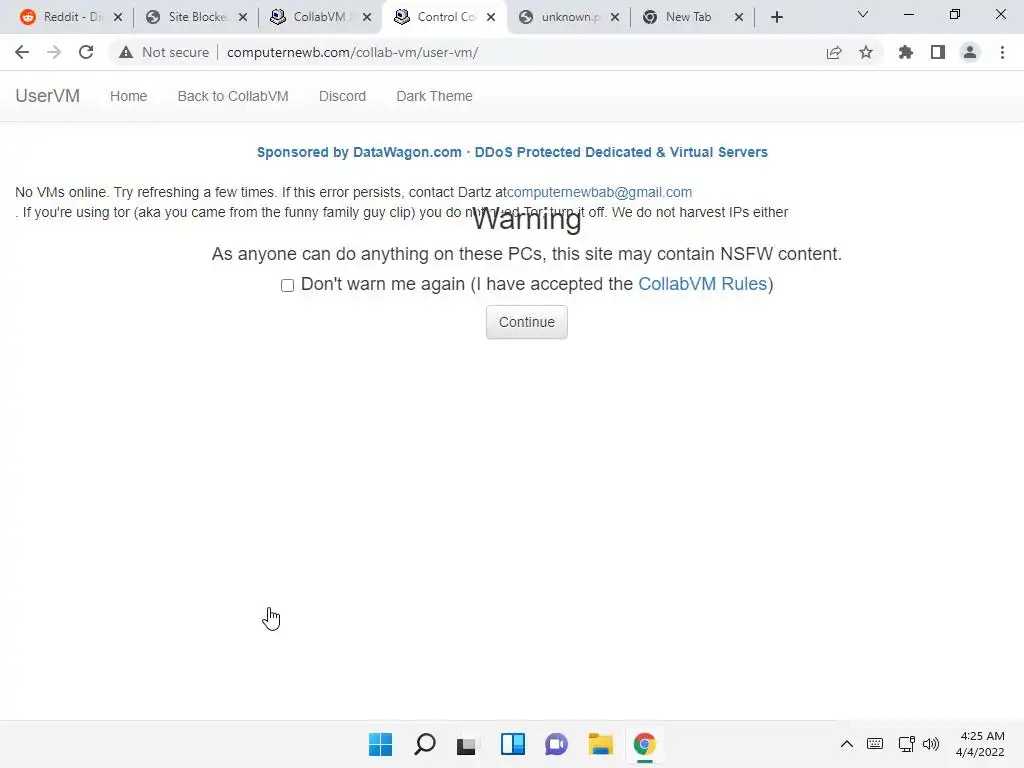Open the CollabVM Rules link
The width and height of the screenshot is (1024, 768).
pos(702,283)
